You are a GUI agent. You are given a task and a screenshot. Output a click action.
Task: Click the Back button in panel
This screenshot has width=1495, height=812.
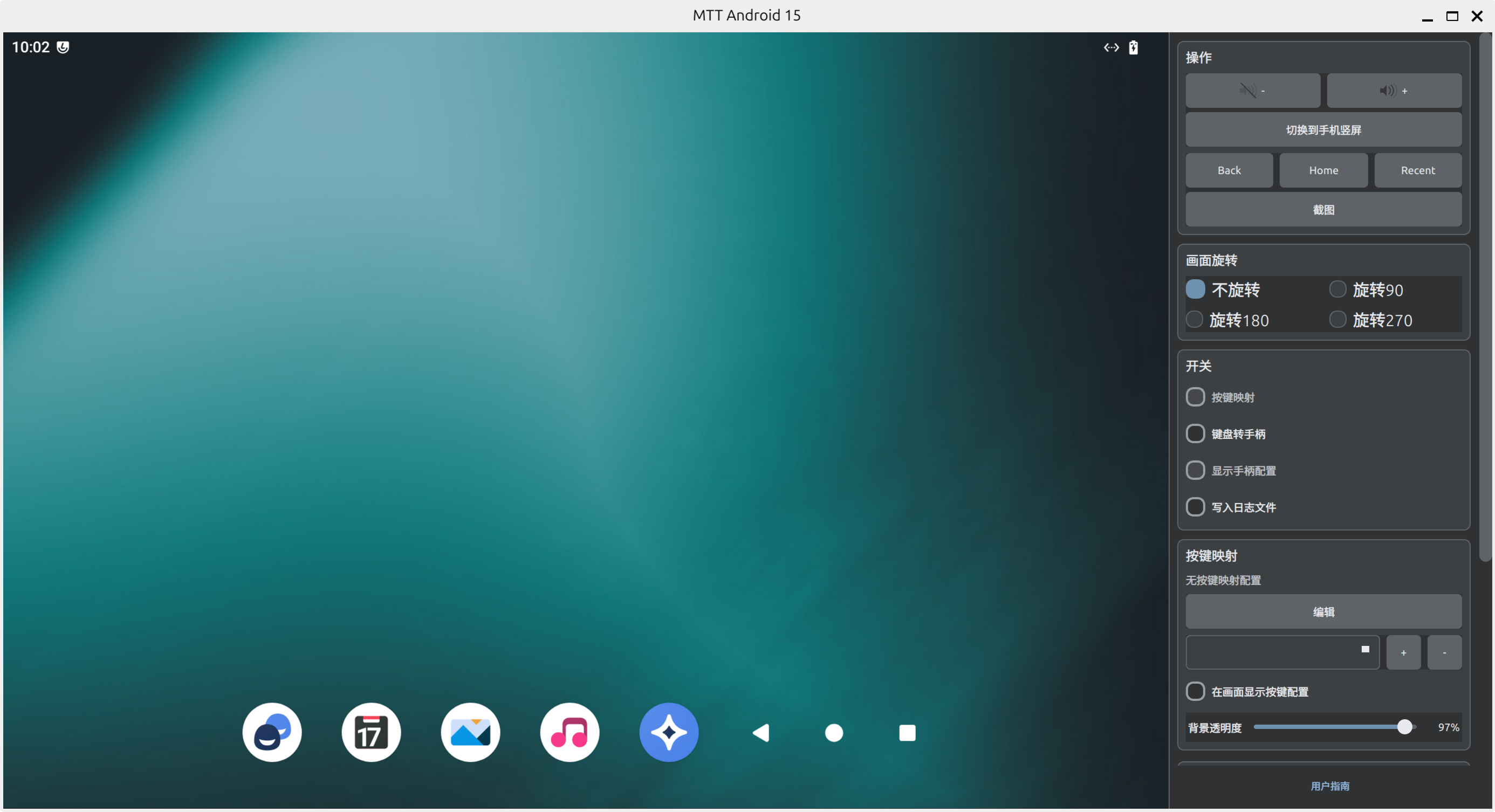click(x=1229, y=170)
